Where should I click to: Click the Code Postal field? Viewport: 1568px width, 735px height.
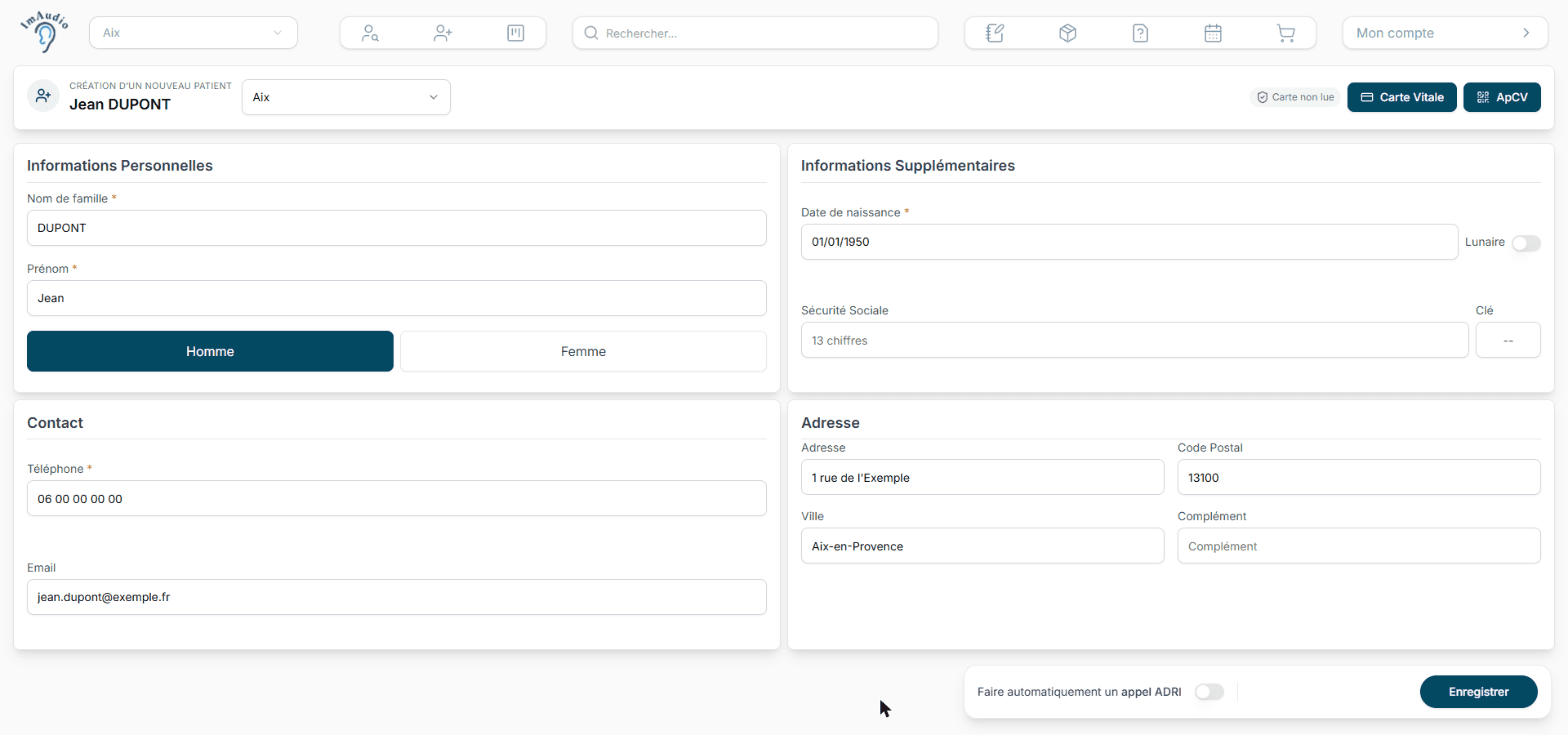[x=1359, y=477]
